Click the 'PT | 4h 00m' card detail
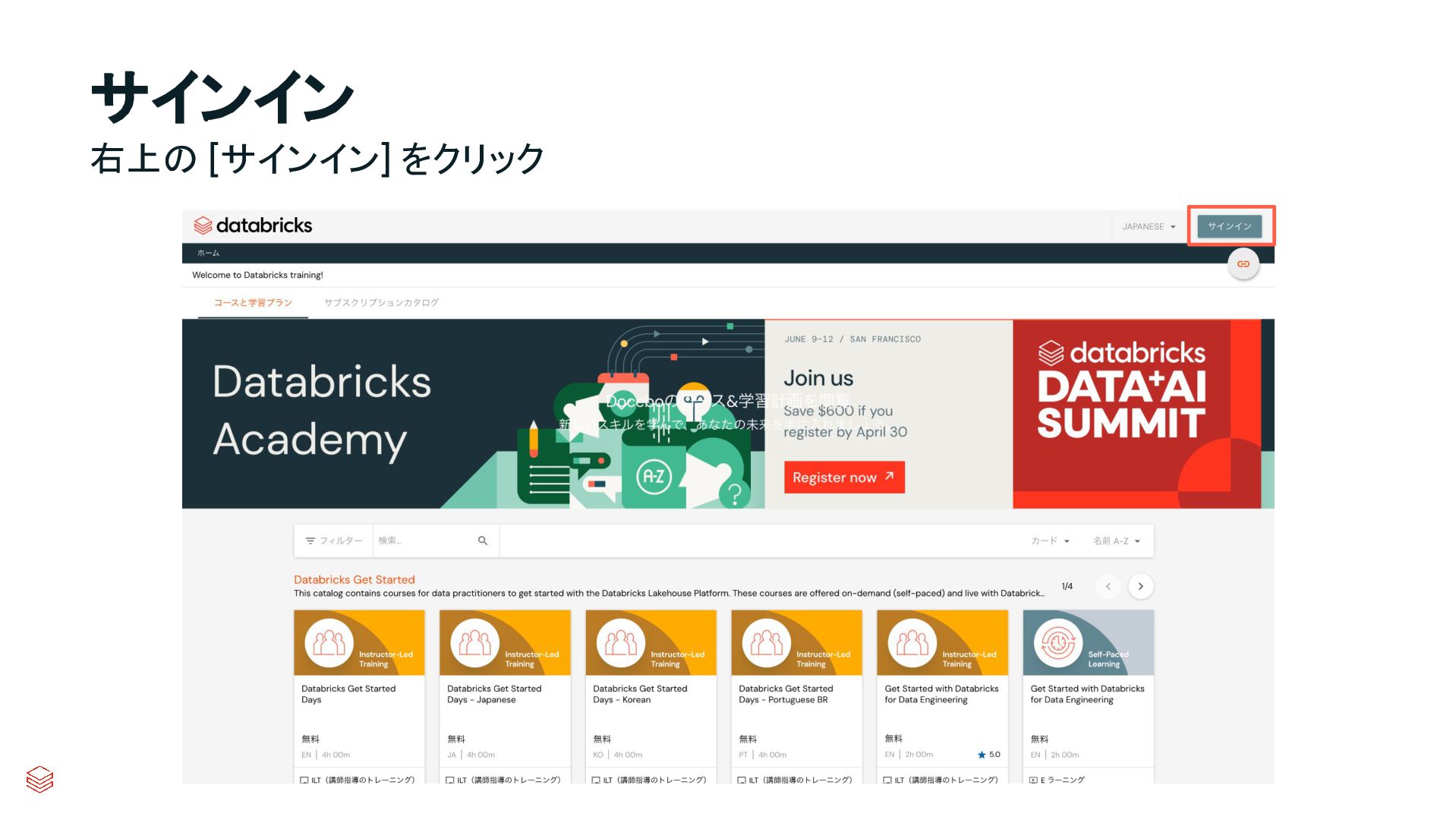Screen dimensions: 1456x820 click(x=762, y=755)
